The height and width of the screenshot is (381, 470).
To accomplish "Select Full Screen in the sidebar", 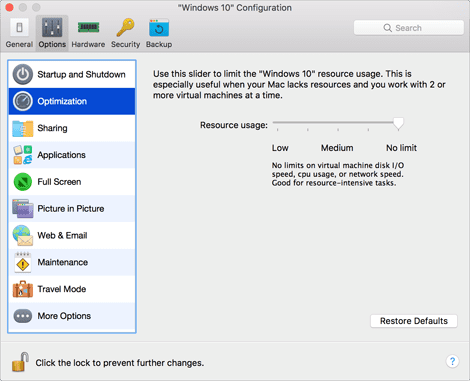I will point(72,182).
